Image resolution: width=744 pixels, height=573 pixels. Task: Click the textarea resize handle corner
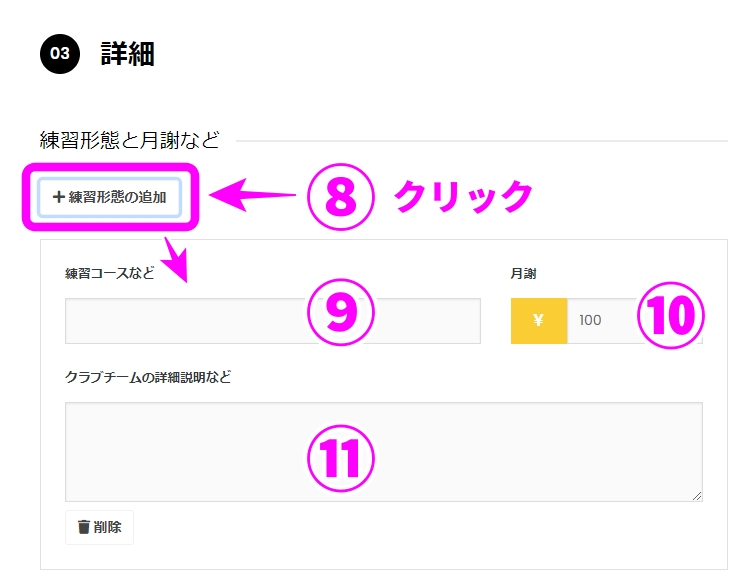pos(697,496)
